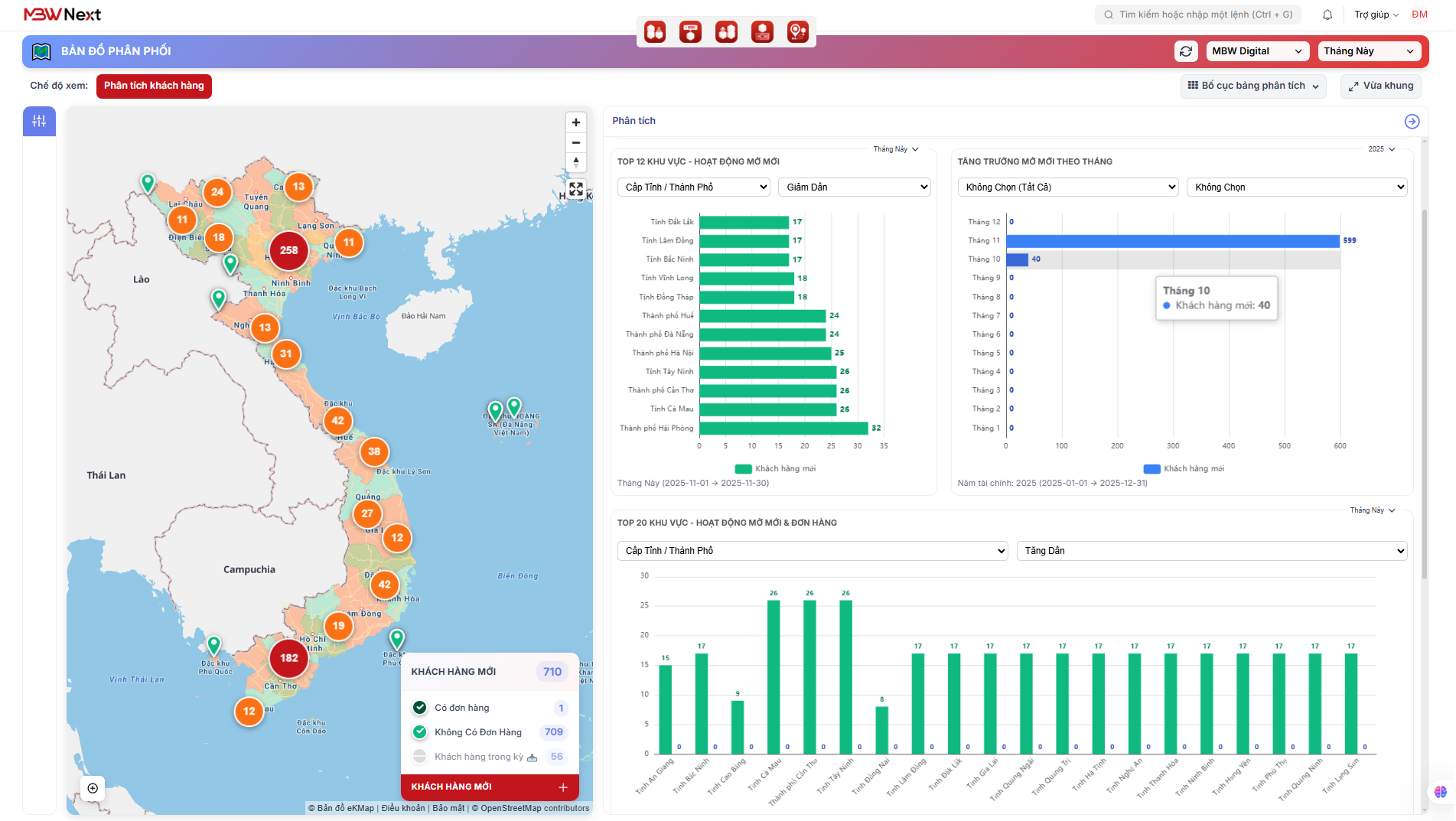Image resolution: width=1456 pixels, height=821 pixels.
Task: Open the notifications bell
Action: tap(1327, 15)
